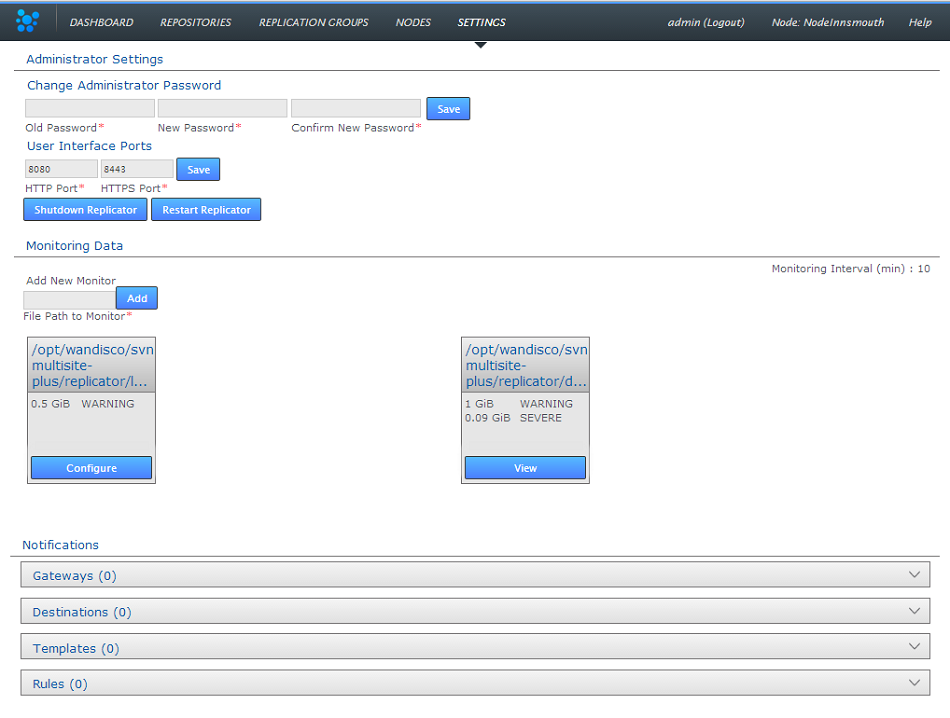
Task: Click Notifications heading
Action: (x=61, y=545)
